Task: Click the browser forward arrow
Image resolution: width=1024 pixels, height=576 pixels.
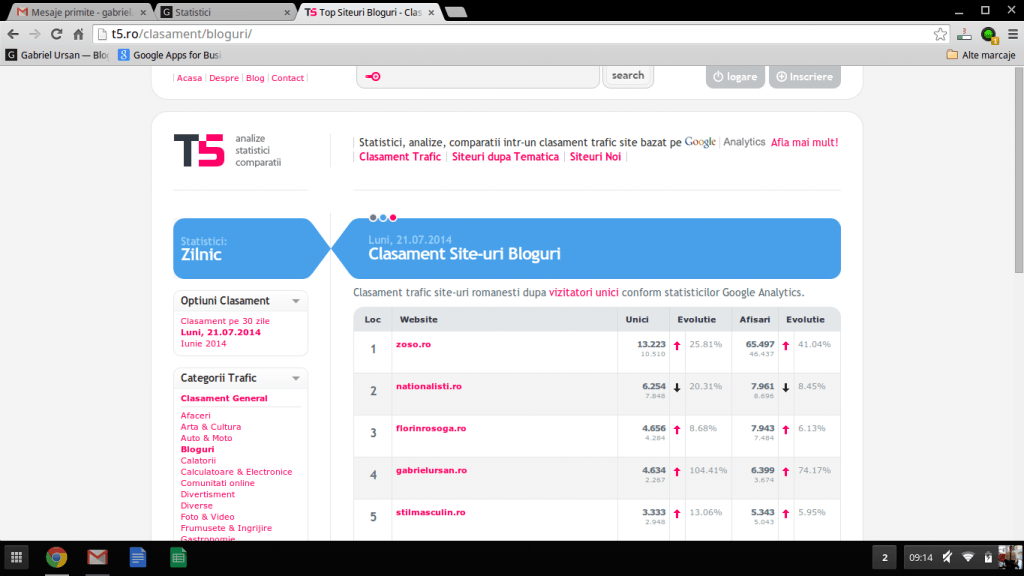Action: tap(35, 34)
